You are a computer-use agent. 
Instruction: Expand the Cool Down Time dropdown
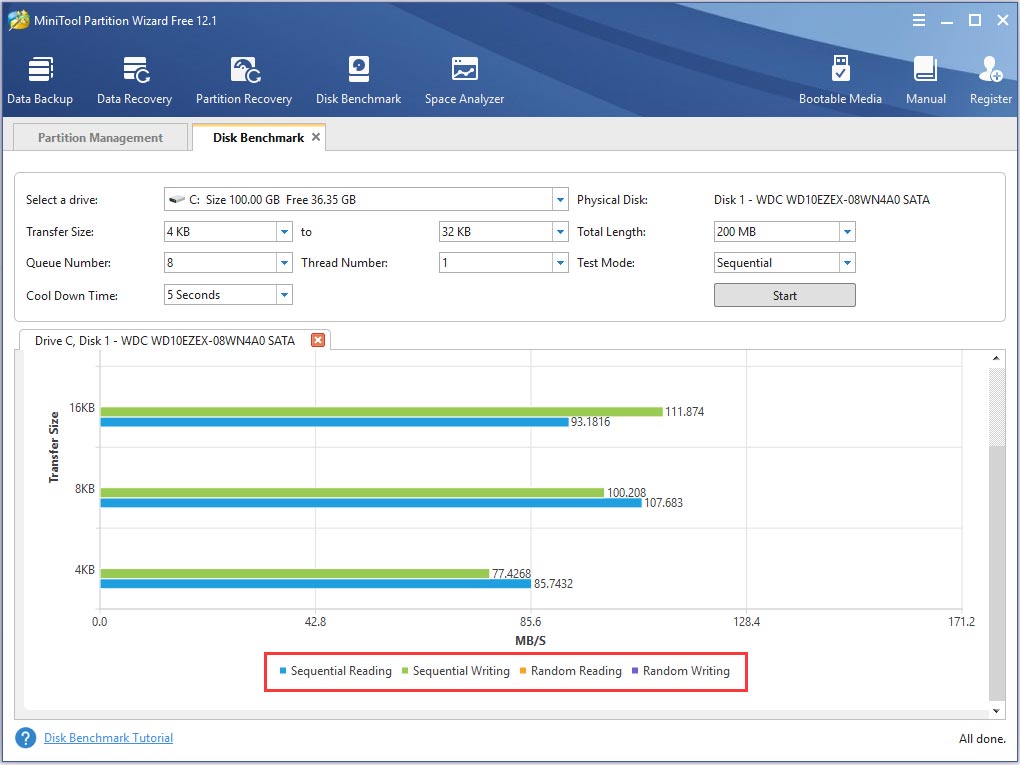(284, 295)
